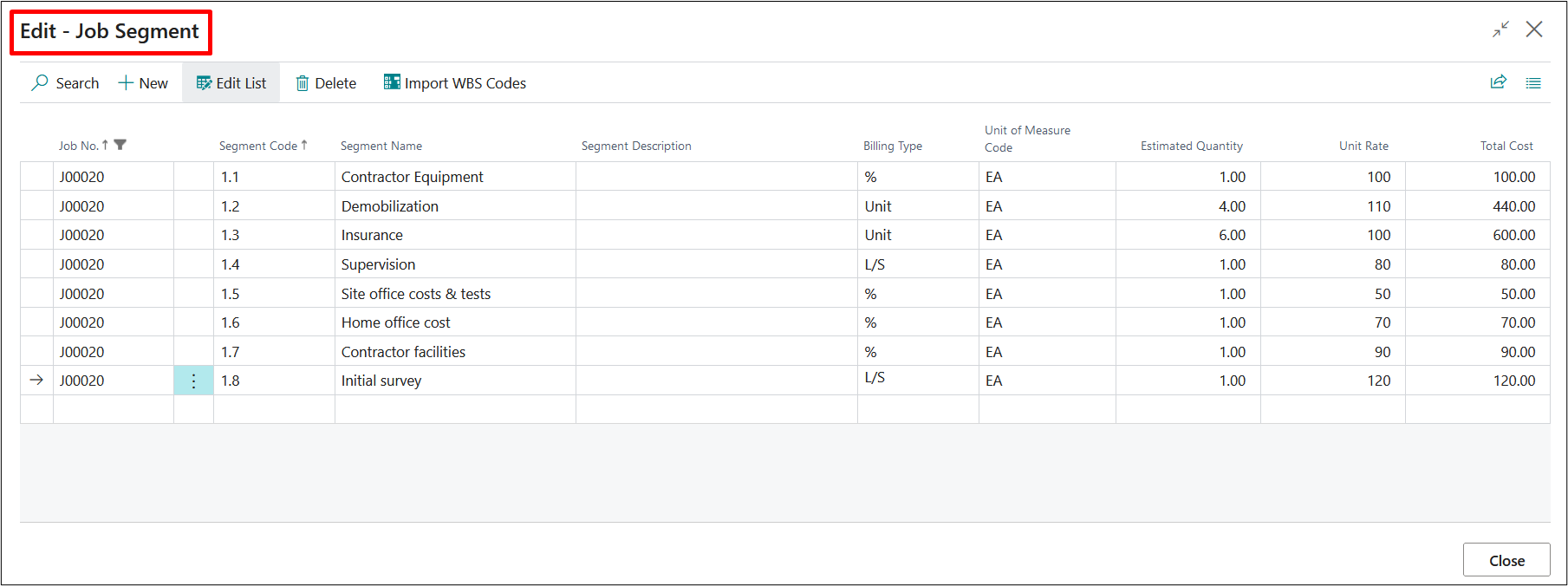The image size is (1568, 586).
Task: Select the Segment Name column header
Action: tap(381, 146)
